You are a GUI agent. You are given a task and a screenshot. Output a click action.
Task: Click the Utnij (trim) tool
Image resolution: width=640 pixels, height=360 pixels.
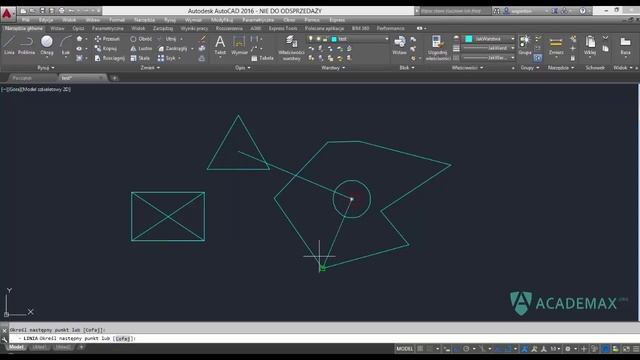pyautogui.click(x=167, y=39)
